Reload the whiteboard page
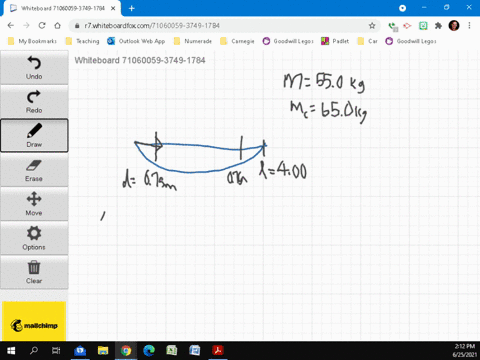 pos(42,26)
